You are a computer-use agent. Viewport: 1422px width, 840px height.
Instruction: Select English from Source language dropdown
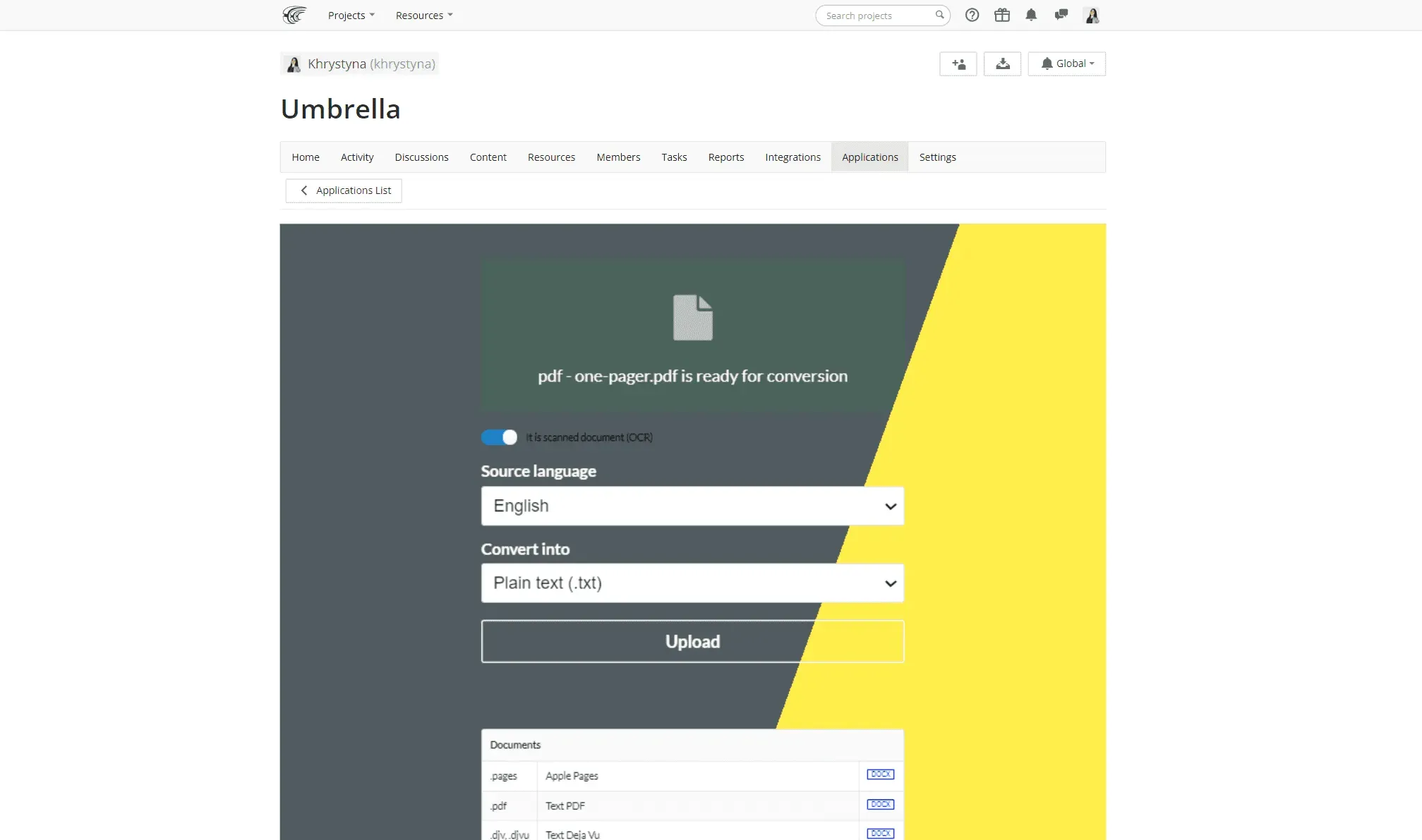pos(692,505)
